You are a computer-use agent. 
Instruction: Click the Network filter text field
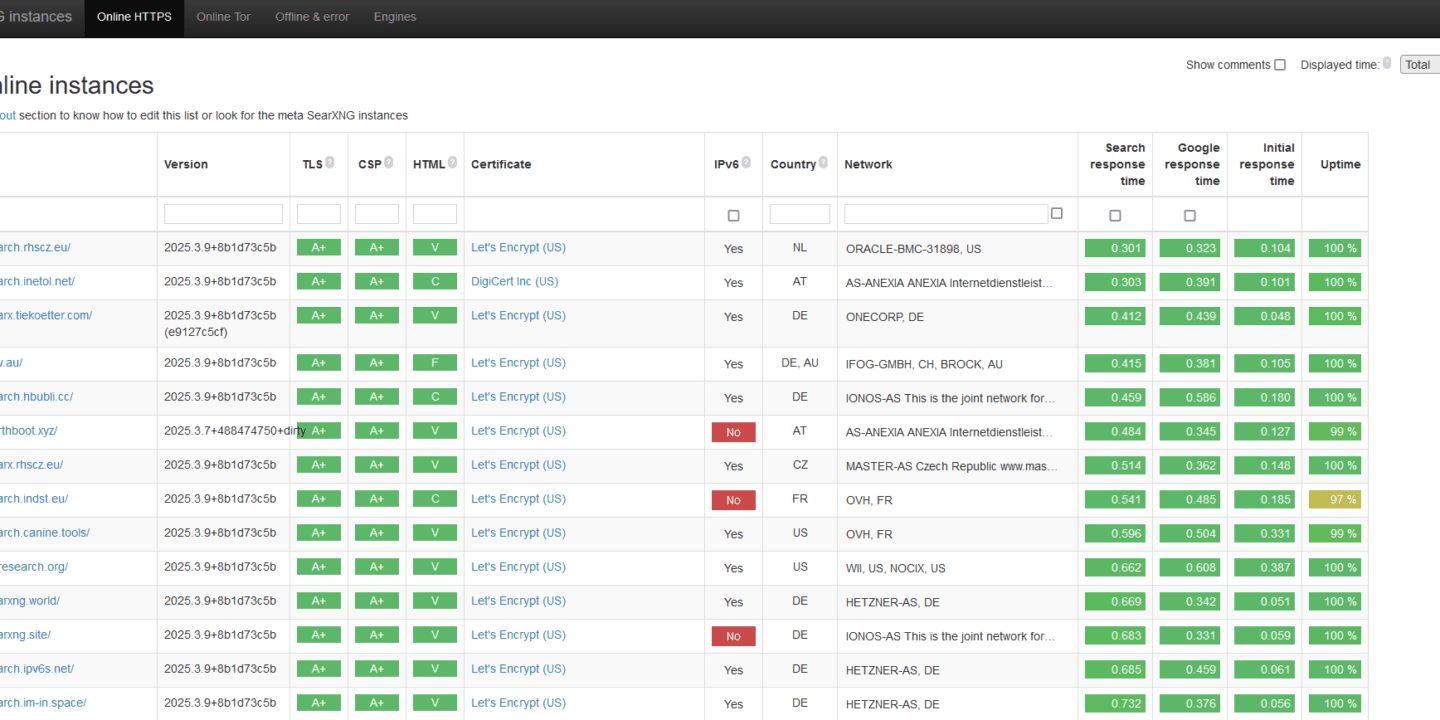pos(946,214)
